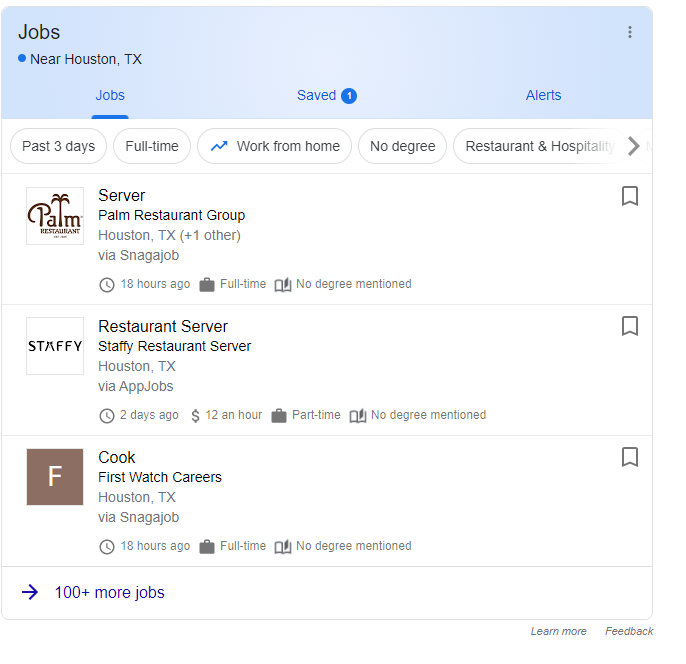Click the Staffy company logo
Viewport: 686px width, 664px height.
click(x=55, y=346)
